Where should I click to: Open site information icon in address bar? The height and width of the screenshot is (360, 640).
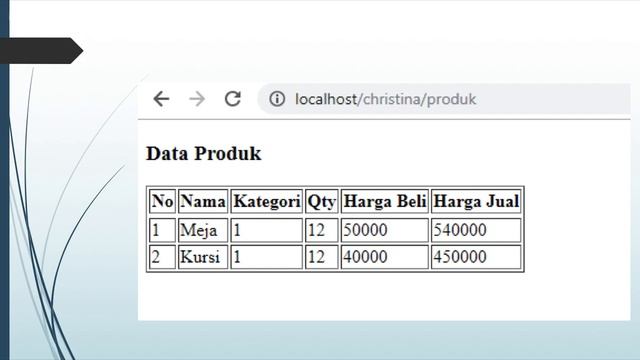[277, 99]
